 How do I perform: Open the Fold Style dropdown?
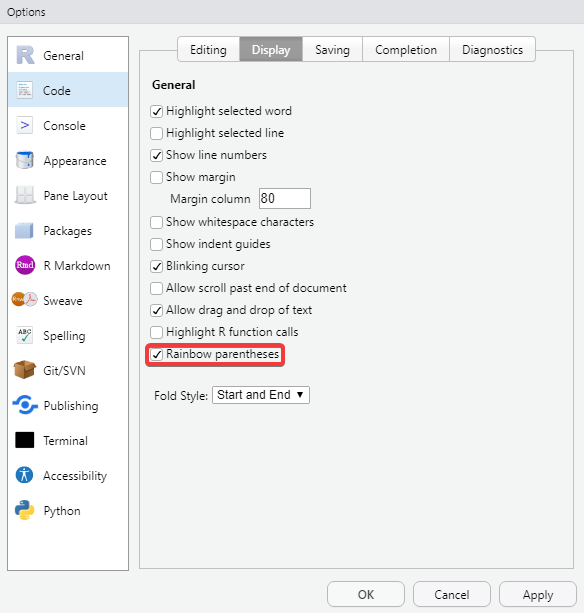261,395
